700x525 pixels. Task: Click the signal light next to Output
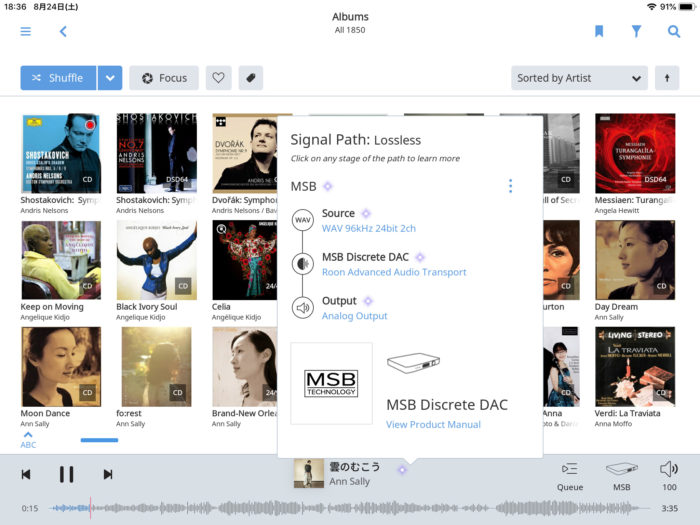pyautogui.click(x=368, y=301)
